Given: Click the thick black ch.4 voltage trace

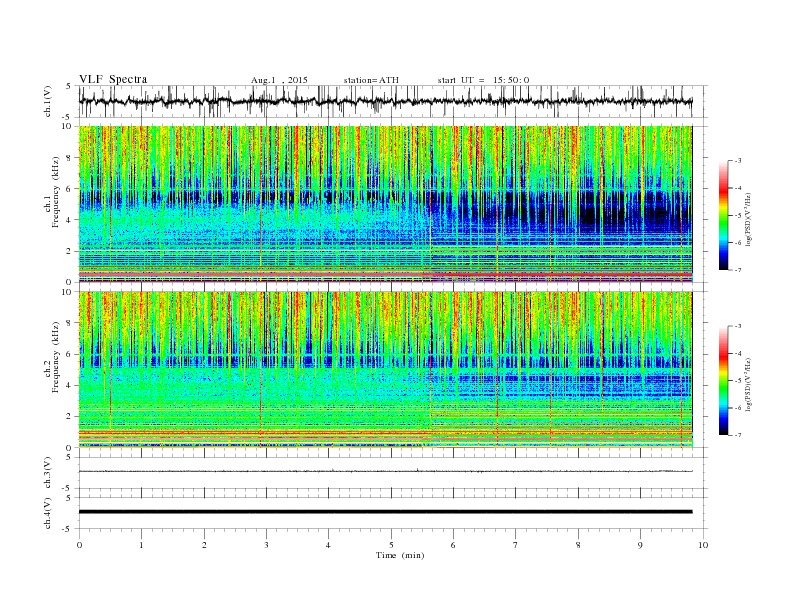Looking at the screenshot, I should [385, 512].
